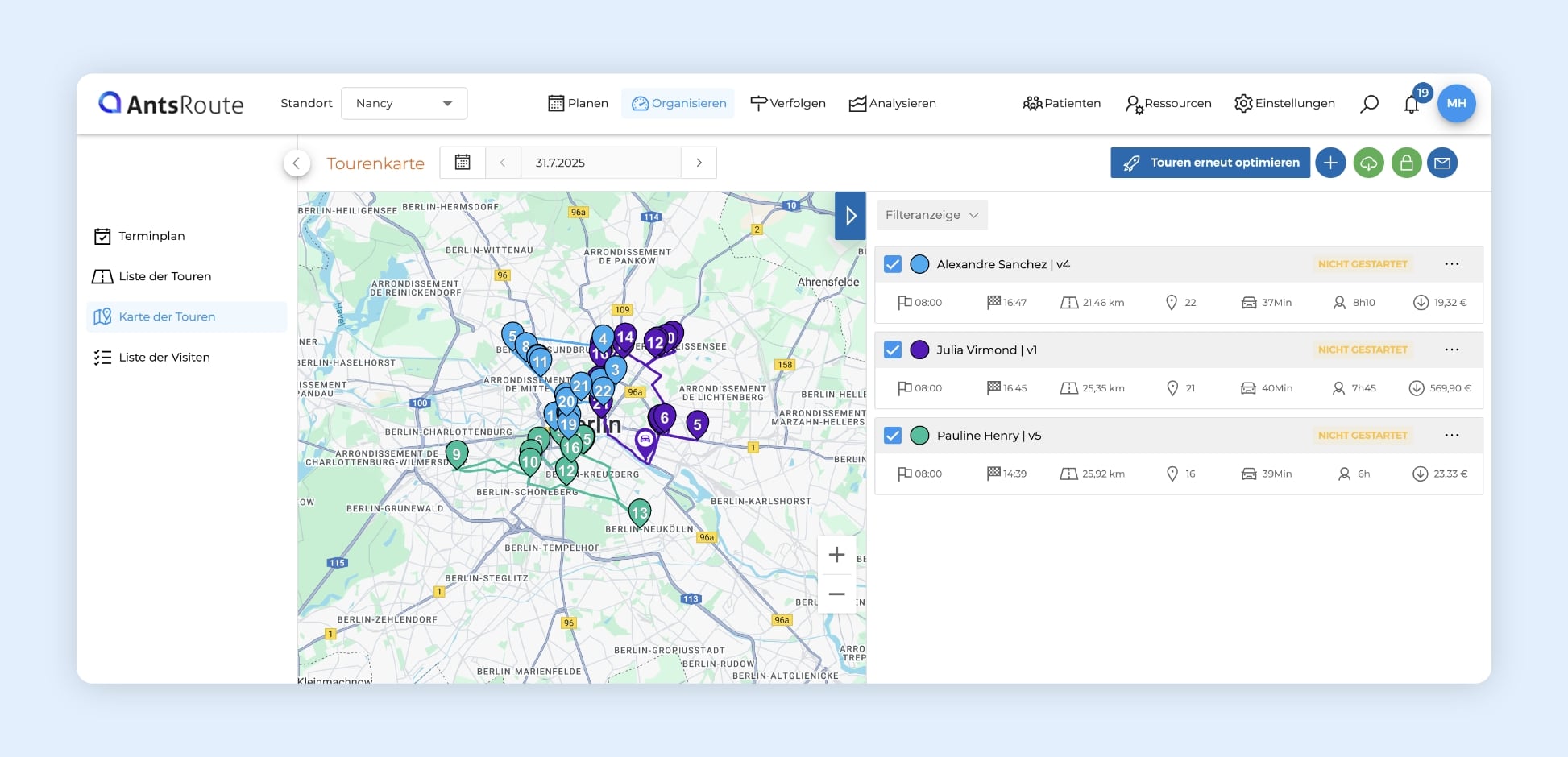1568x757 pixels.
Task: Go to the next day arrow
Action: click(x=699, y=163)
